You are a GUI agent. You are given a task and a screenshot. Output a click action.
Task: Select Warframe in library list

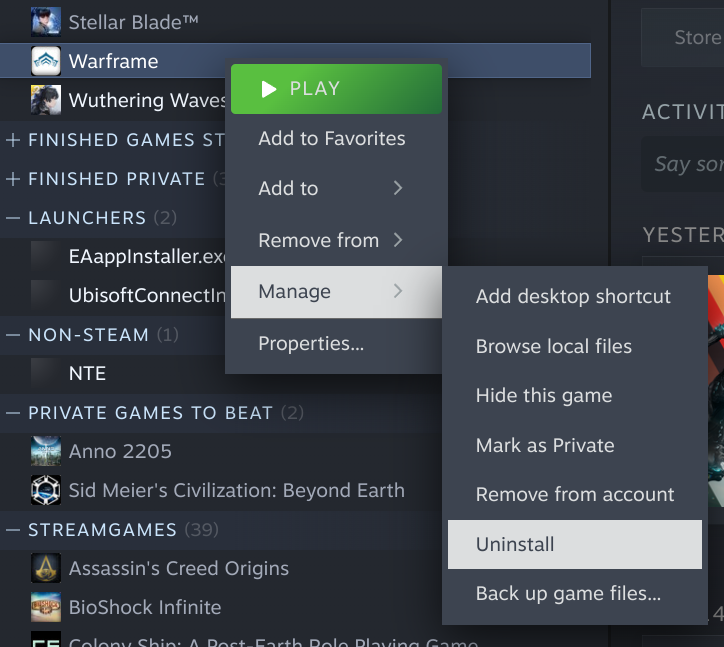pyautogui.click(x=295, y=61)
